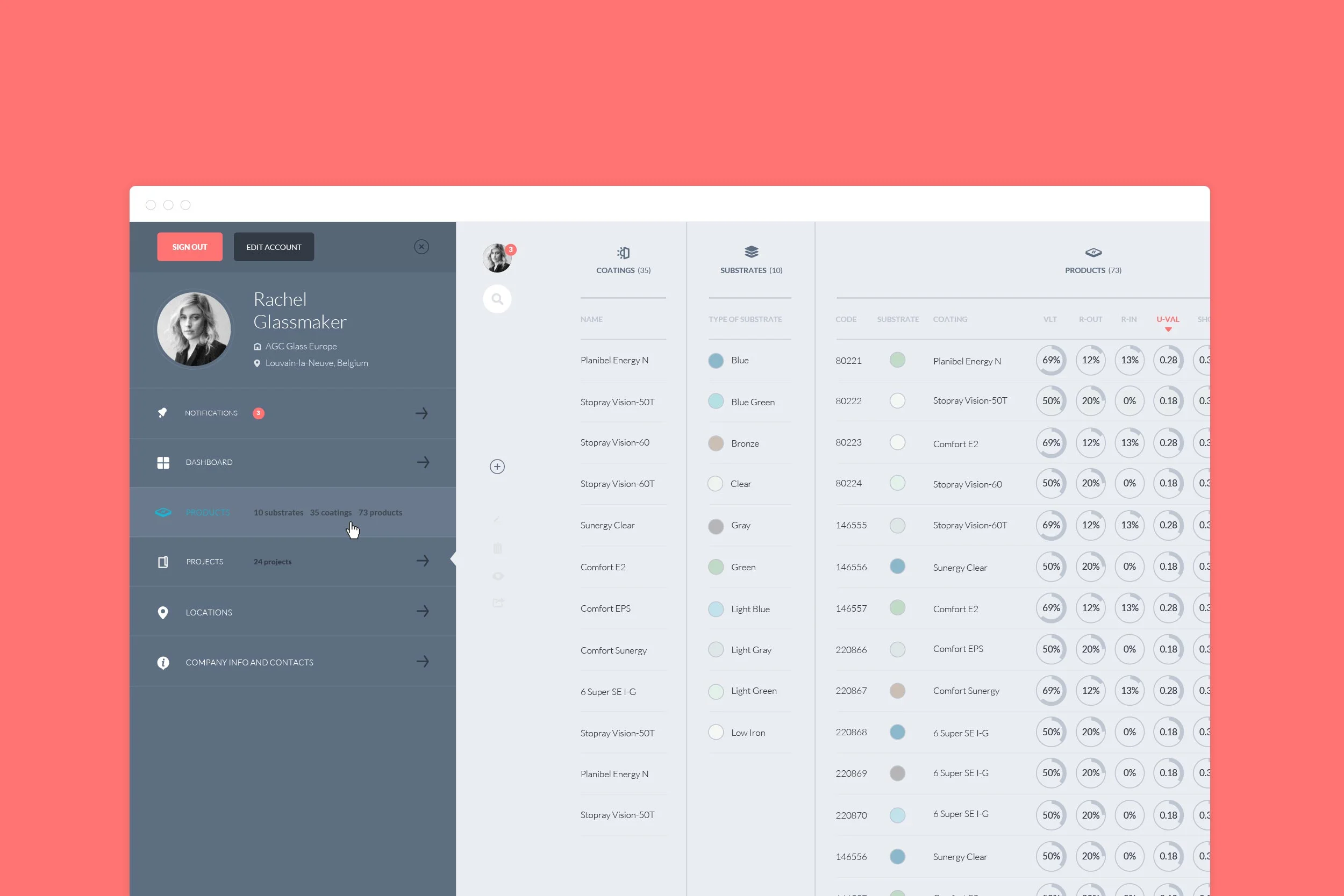
Task: Click the Projects book icon
Action: [163, 562]
